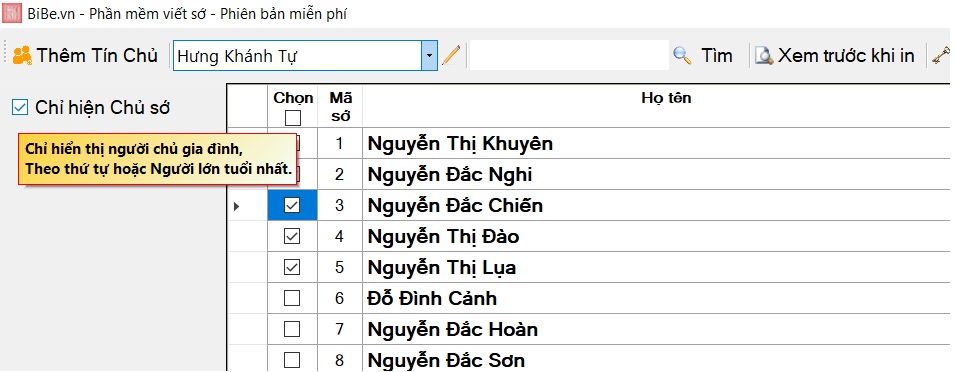Click the BiBe.vn app icon in title bar
This screenshot has height=372, width=956.
12,13
